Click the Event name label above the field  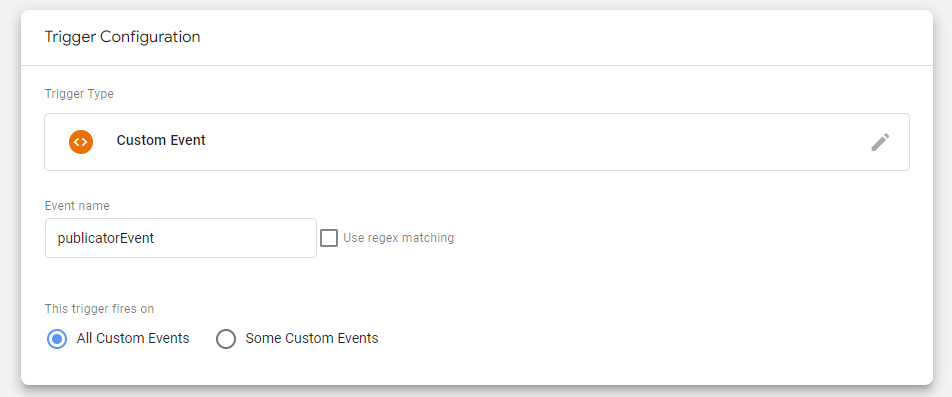pyautogui.click(x=77, y=206)
